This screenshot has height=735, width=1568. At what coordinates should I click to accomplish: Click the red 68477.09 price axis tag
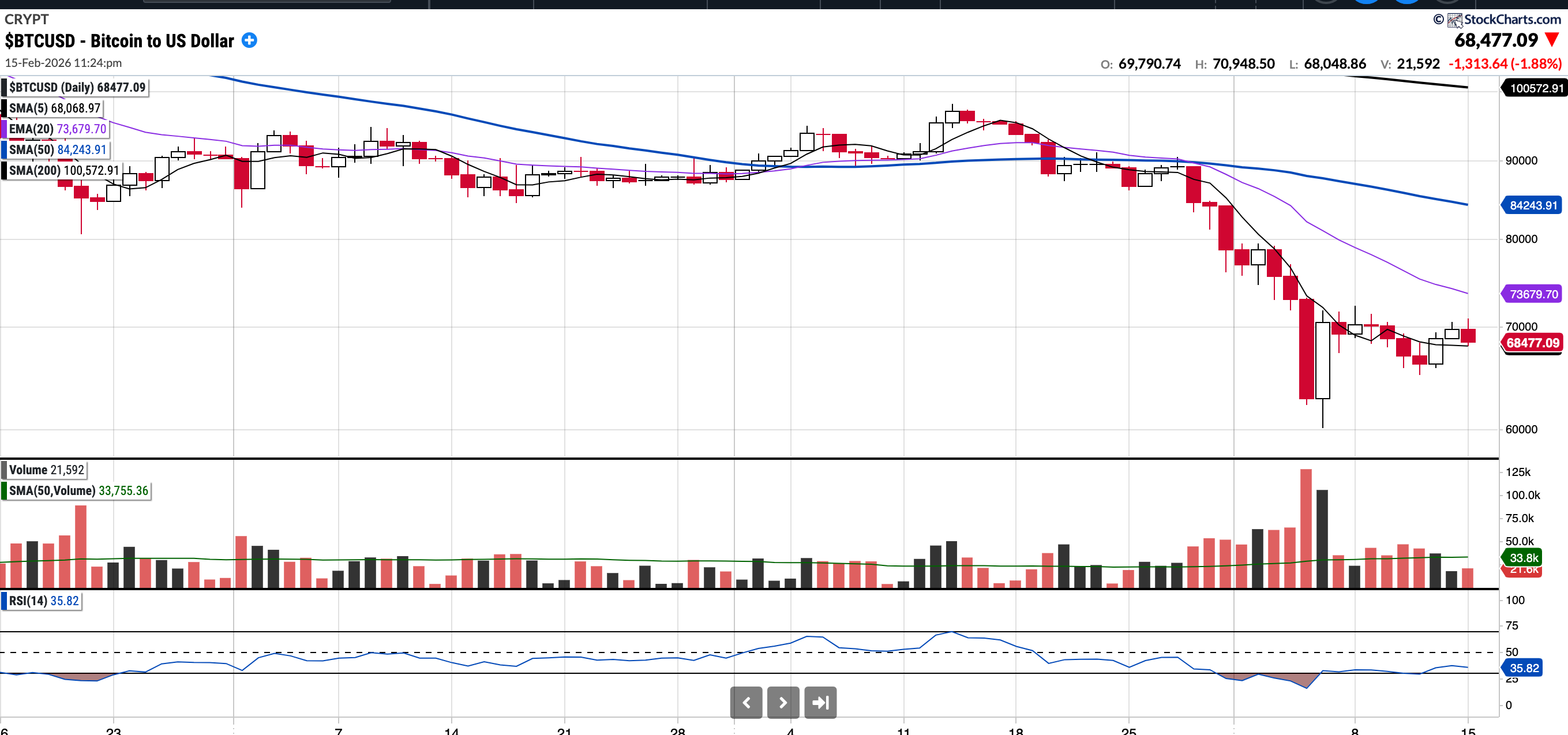[x=1532, y=343]
